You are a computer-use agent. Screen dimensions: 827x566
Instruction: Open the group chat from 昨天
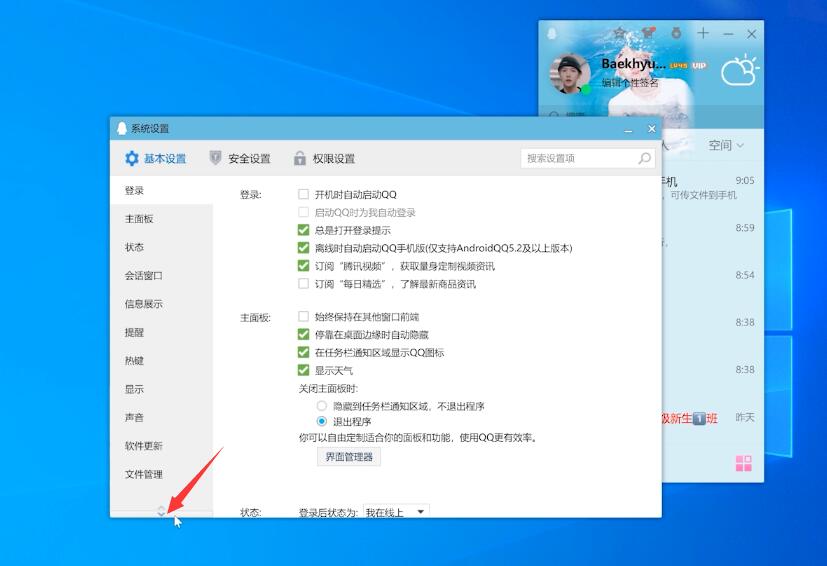pos(713,418)
